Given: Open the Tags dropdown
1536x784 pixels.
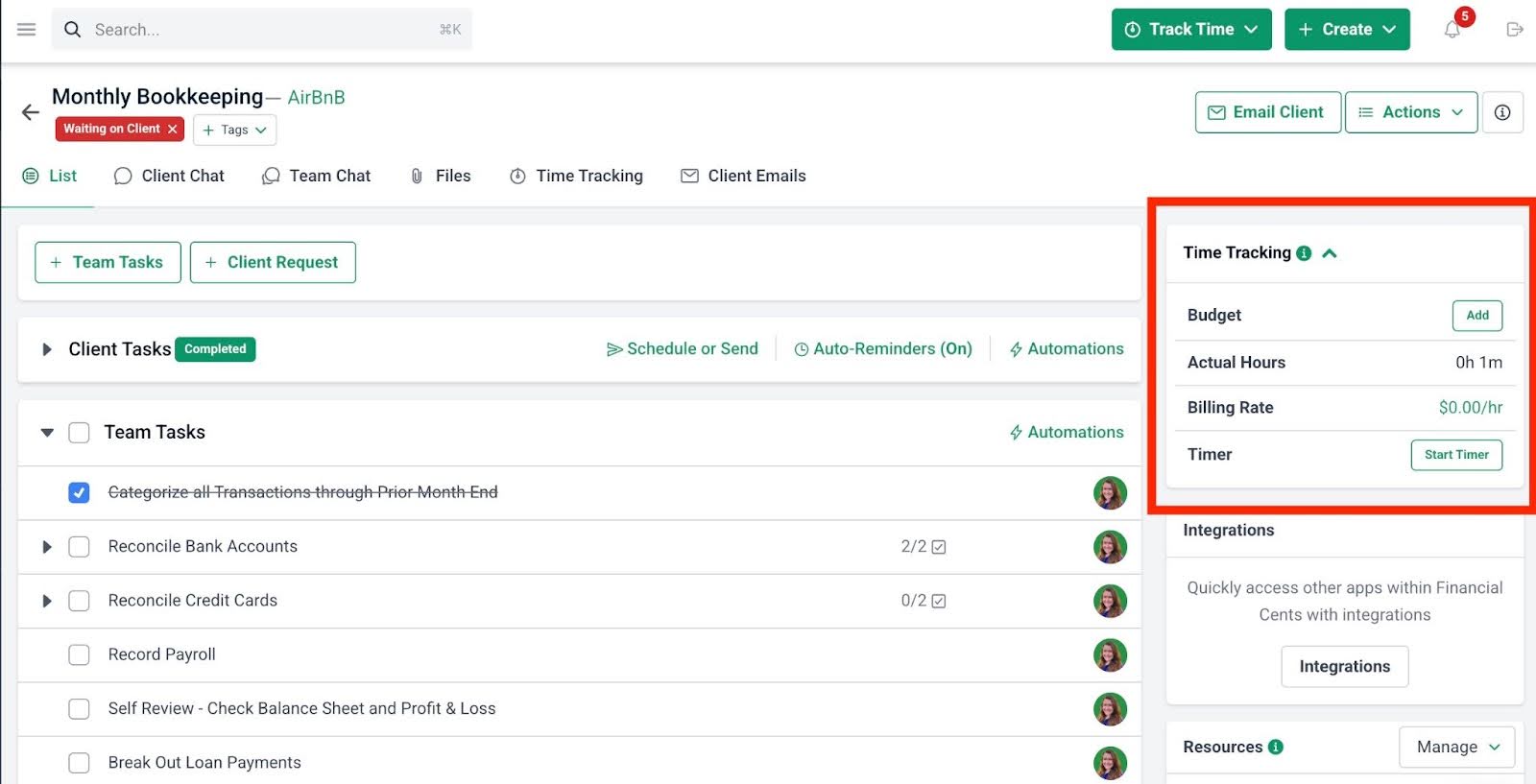Looking at the screenshot, I should click(x=234, y=130).
